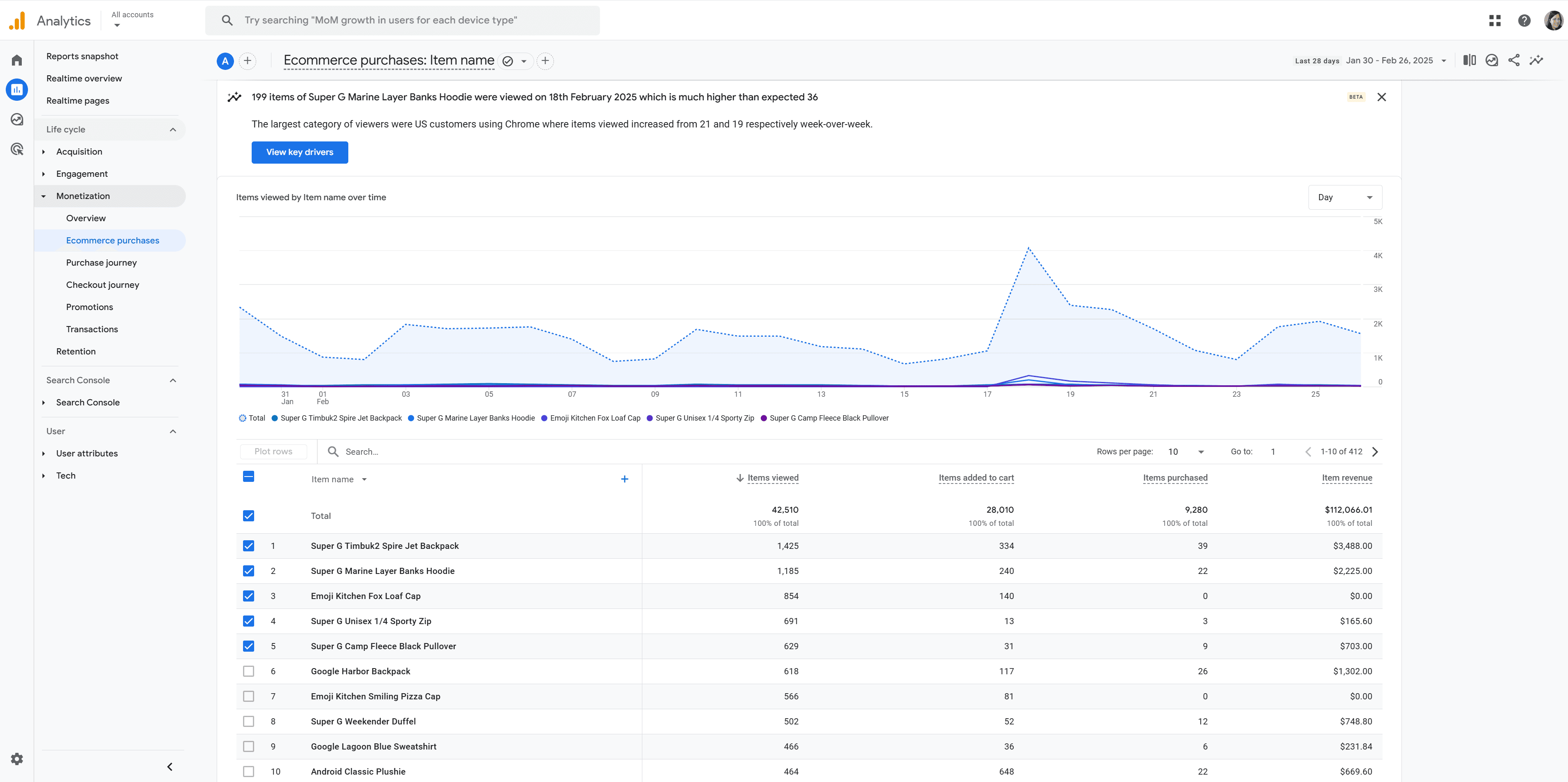
Task: Dismiss the insight card with X
Action: click(x=1382, y=97)
